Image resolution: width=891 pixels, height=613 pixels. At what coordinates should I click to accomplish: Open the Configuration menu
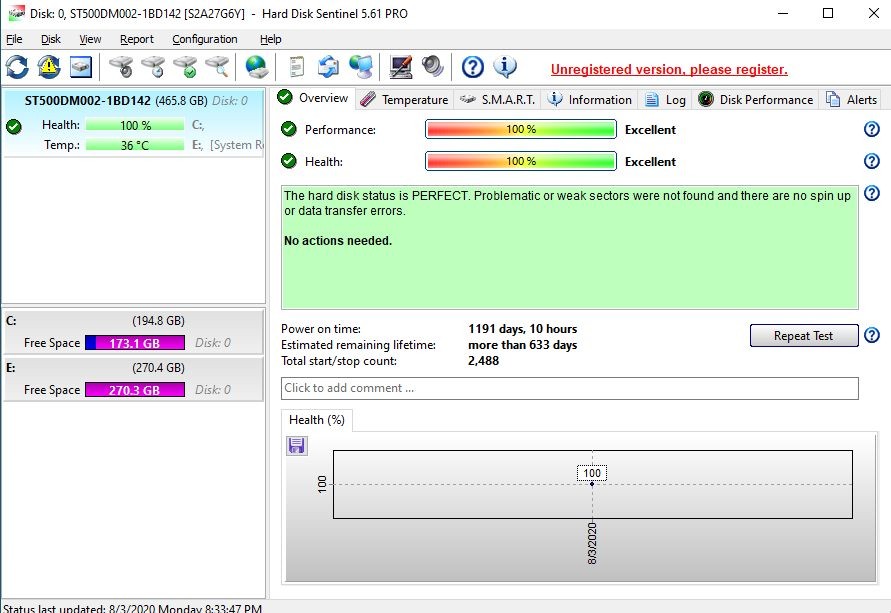[x=204, y=39]
